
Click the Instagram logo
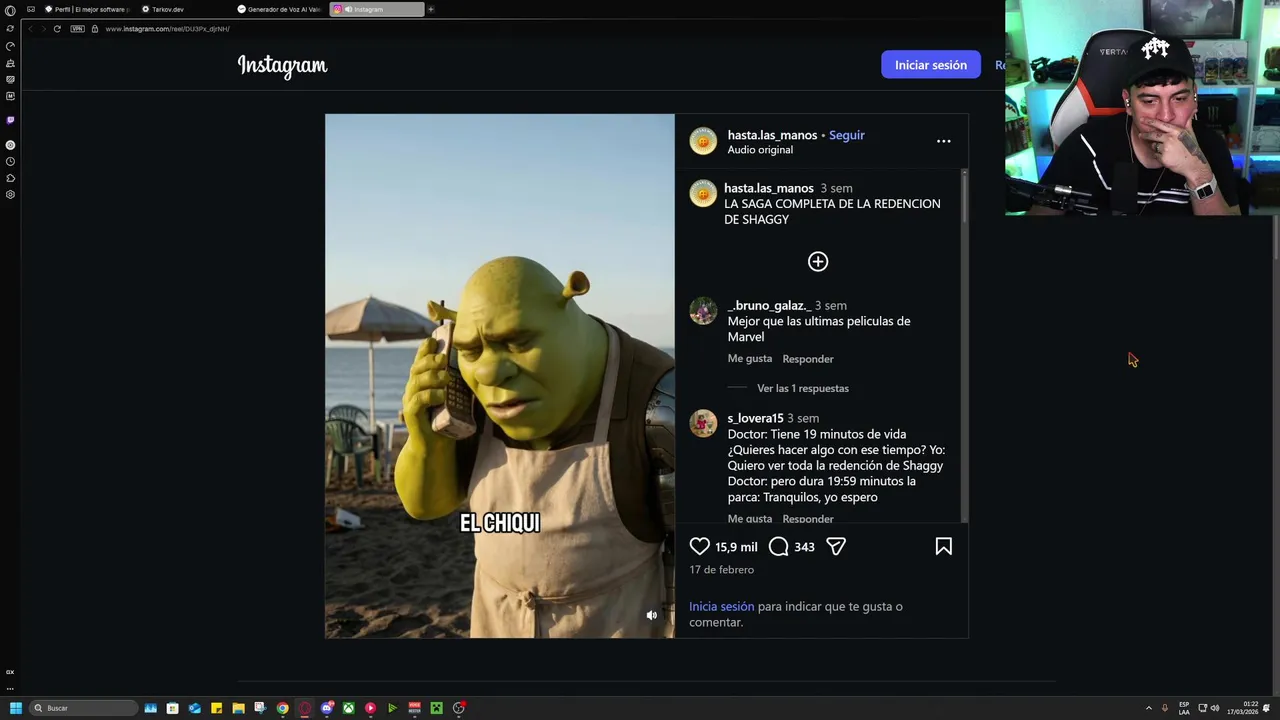(x=282, y=65)
